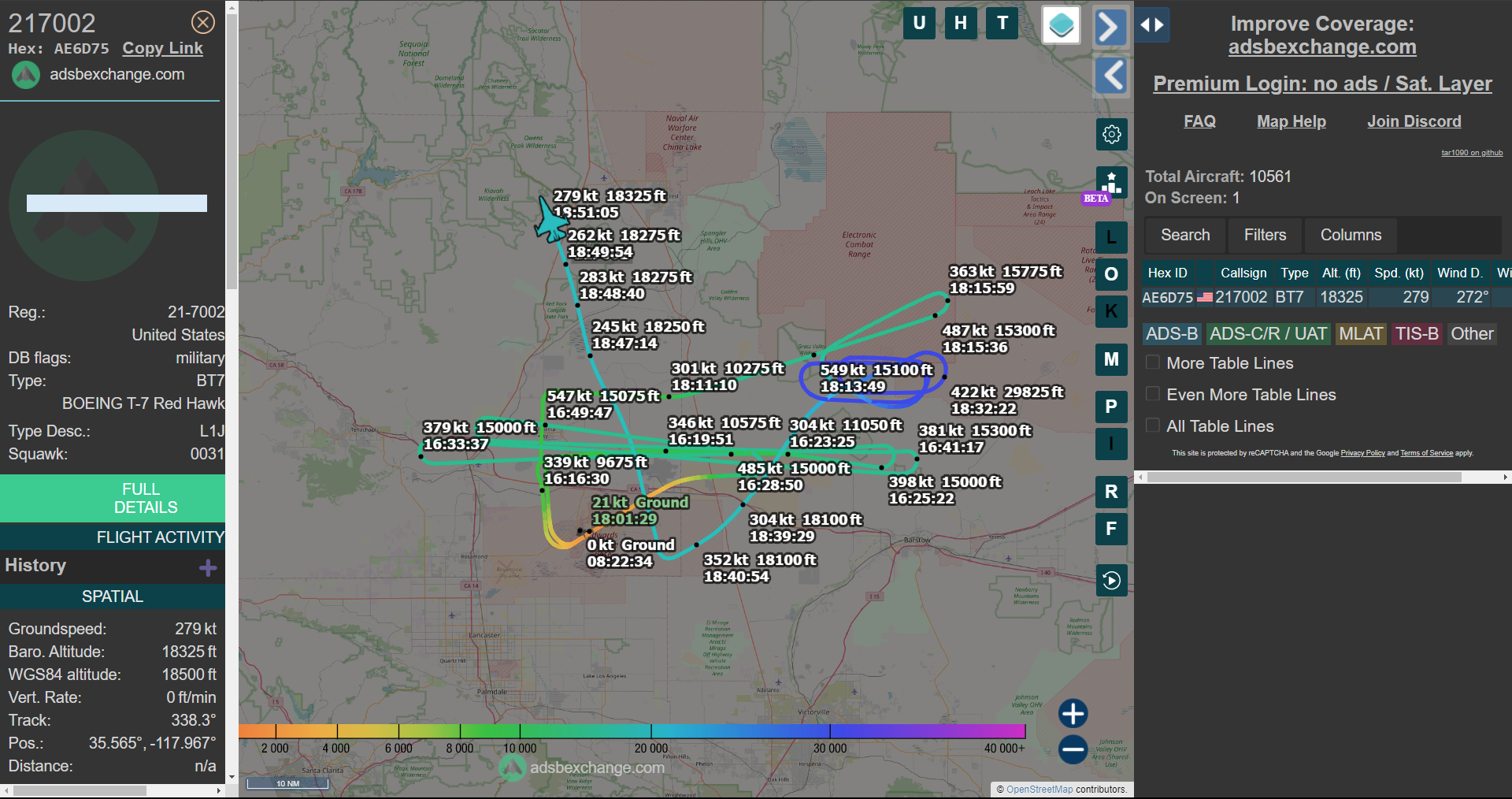
Task: Click the left chevron arrow button
Action: tap(1111, 76)
